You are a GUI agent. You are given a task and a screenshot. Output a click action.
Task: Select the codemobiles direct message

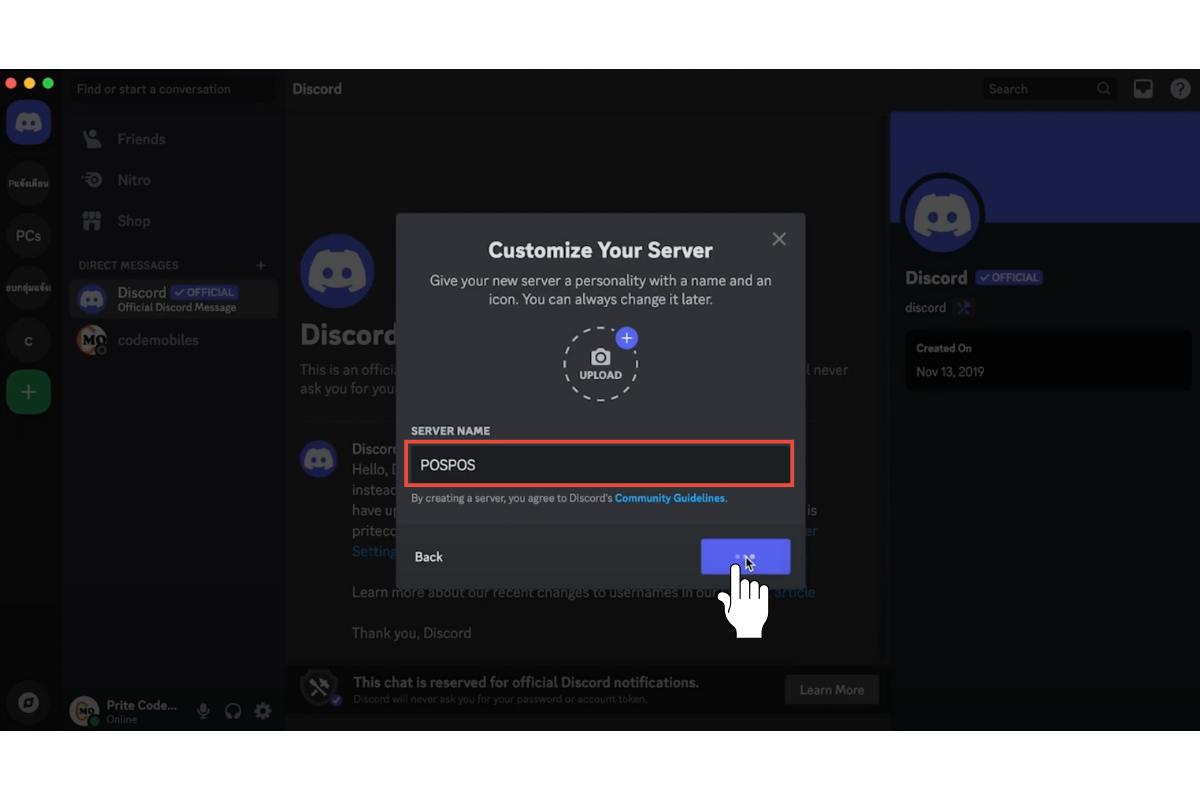(x=158, y=340)
